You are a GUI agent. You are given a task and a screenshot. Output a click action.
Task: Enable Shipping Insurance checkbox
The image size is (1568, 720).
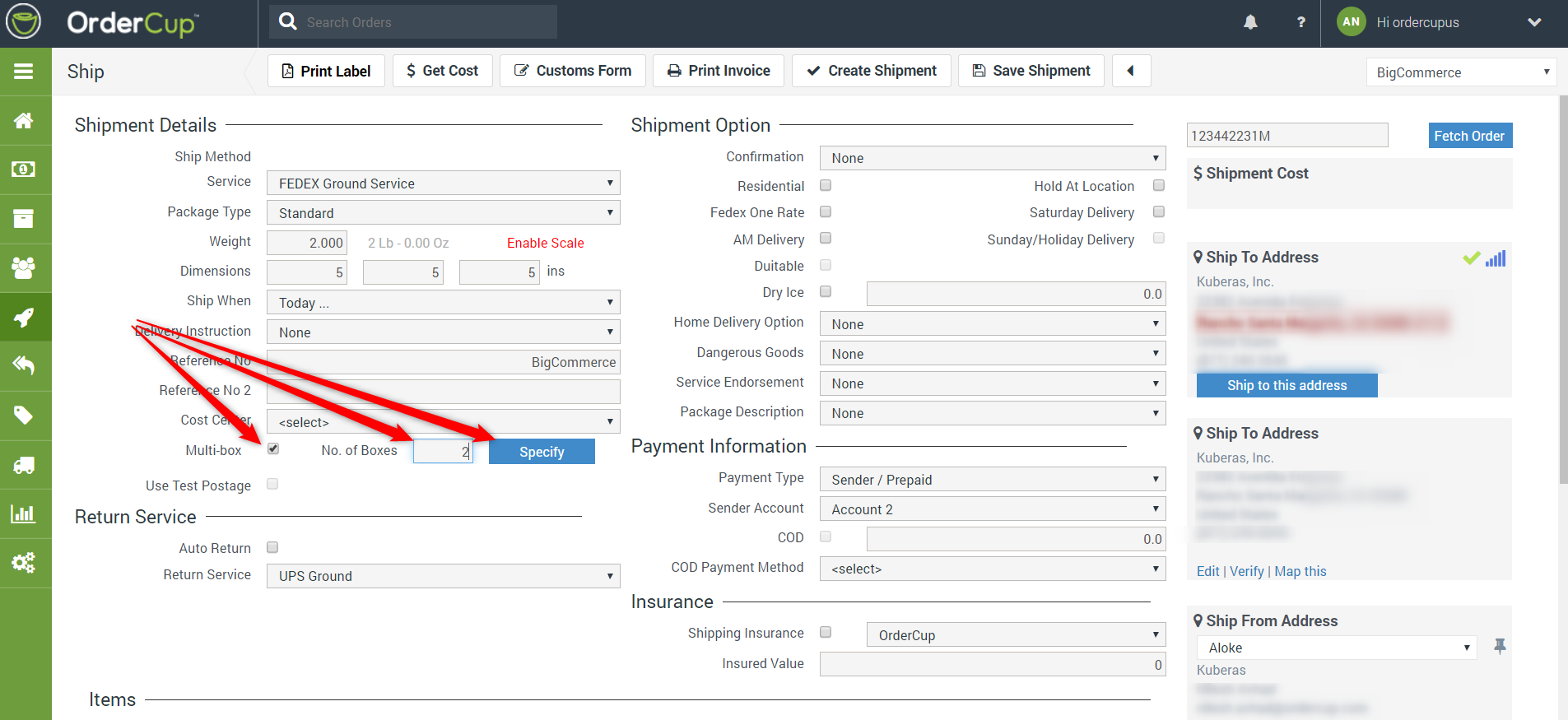[826, 632]
